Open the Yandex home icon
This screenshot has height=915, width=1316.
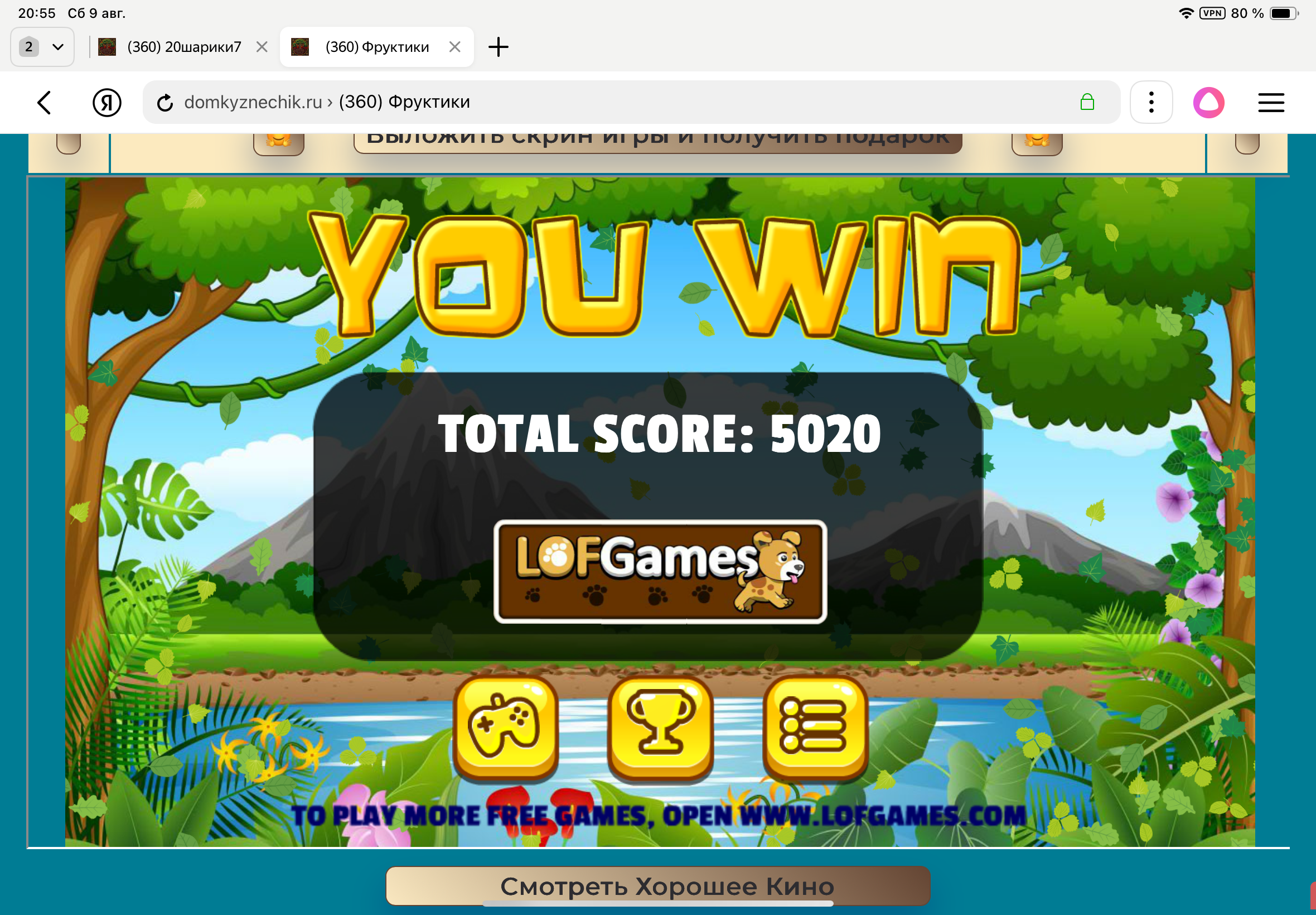pyautogui.click(x=107, y=103)
